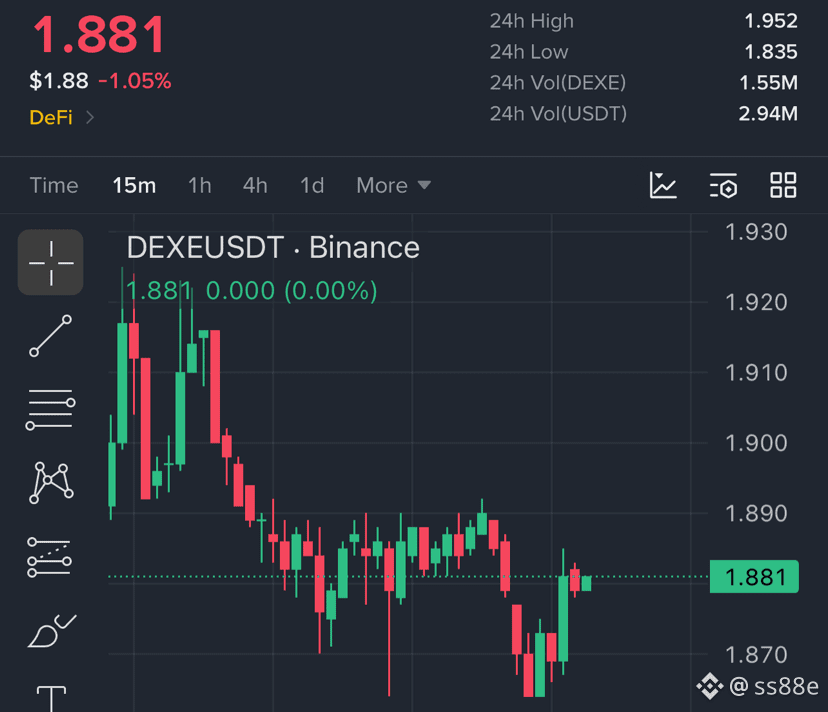Select the 1h interval tab
This screenshot has height=712, width=828.
coord(200,185)
